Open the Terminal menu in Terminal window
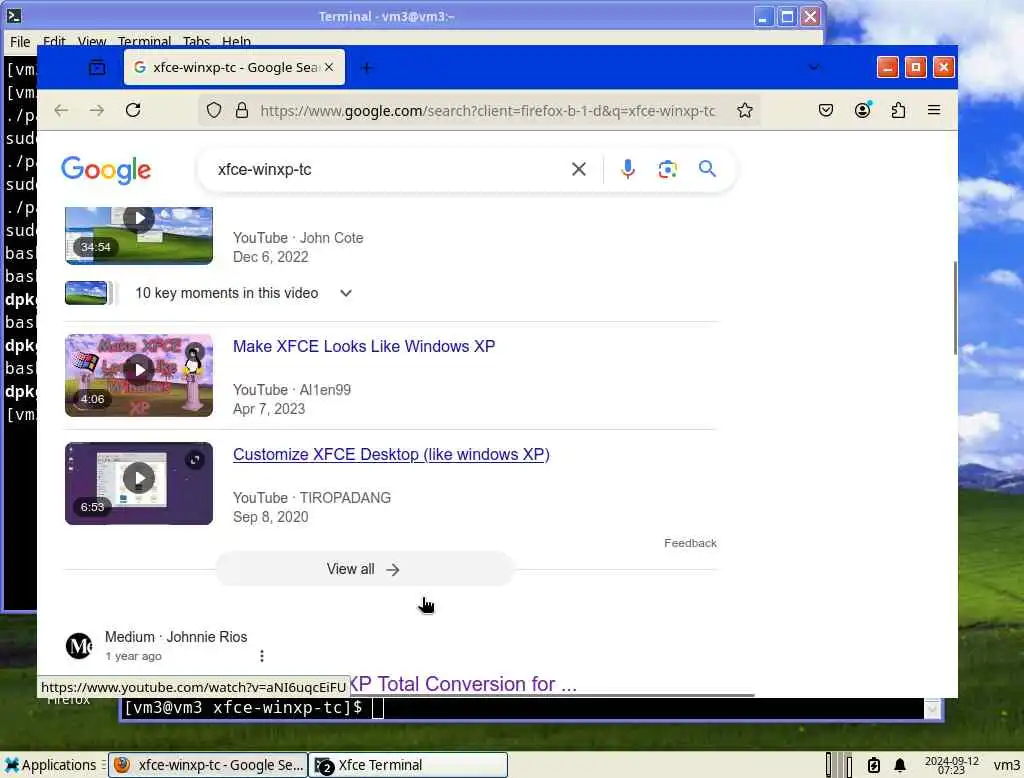Screen dimensions: 1024x778 click(x=144, y=41)
